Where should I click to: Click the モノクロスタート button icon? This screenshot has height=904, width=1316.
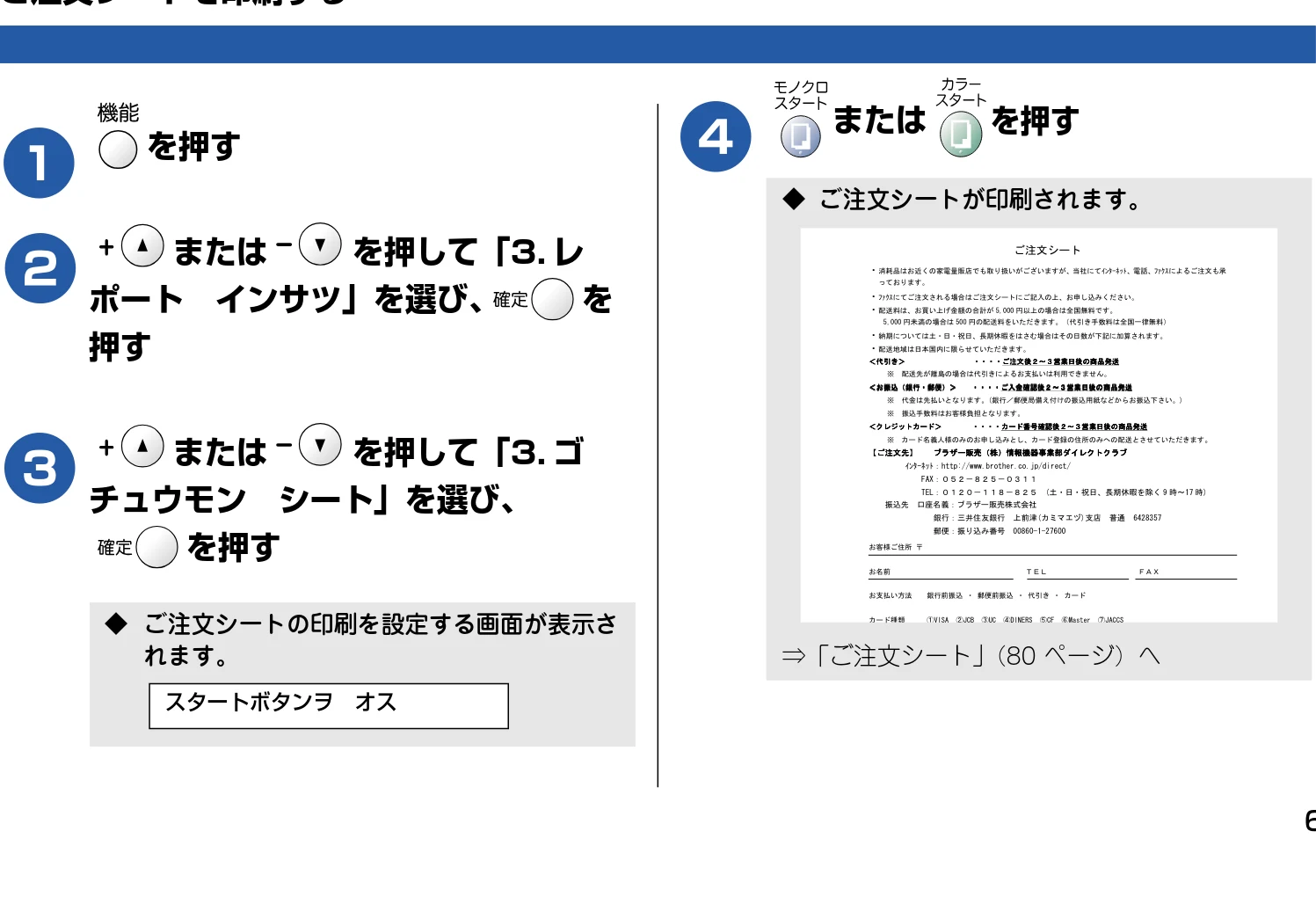click(x=801, y=136)
